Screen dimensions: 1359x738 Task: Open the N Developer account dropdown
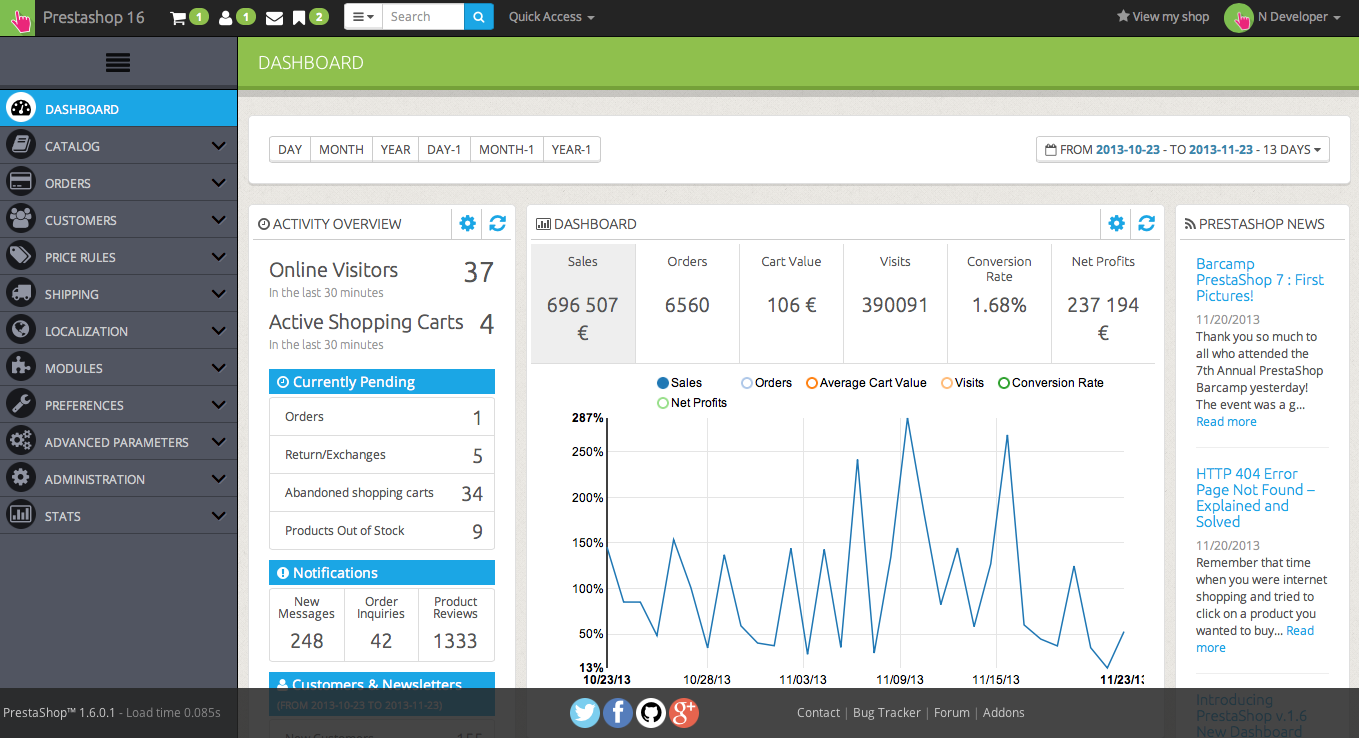[1282, 17]
